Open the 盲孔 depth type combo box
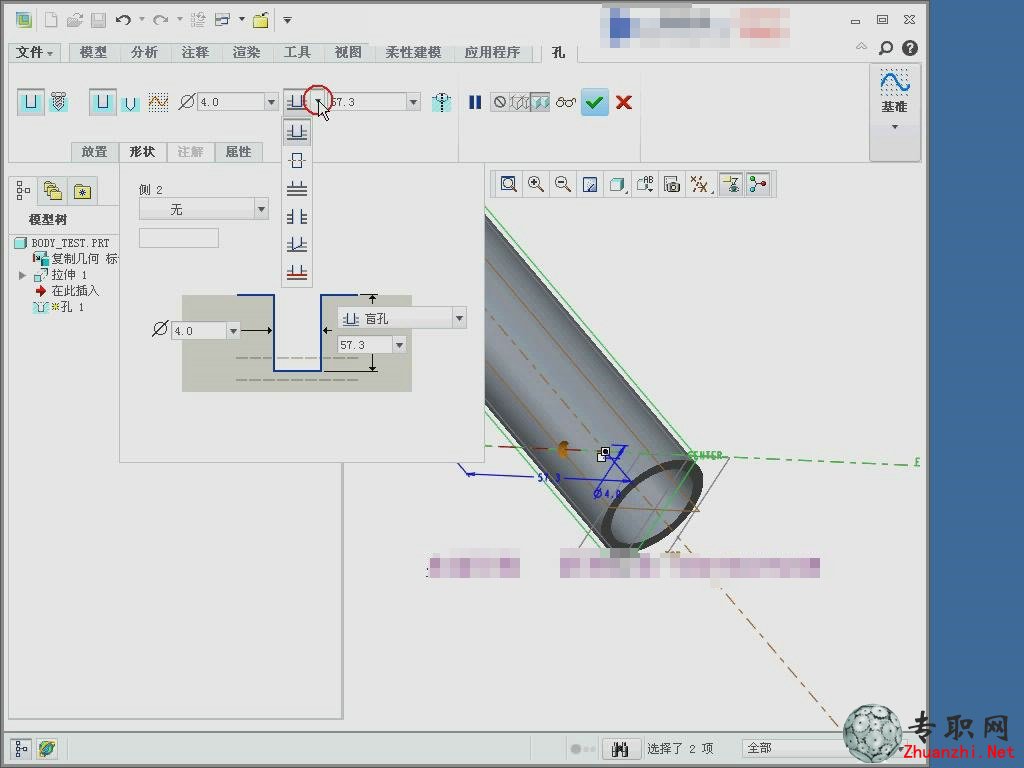Screen dimensions: 1024x768 click(402, 319)
